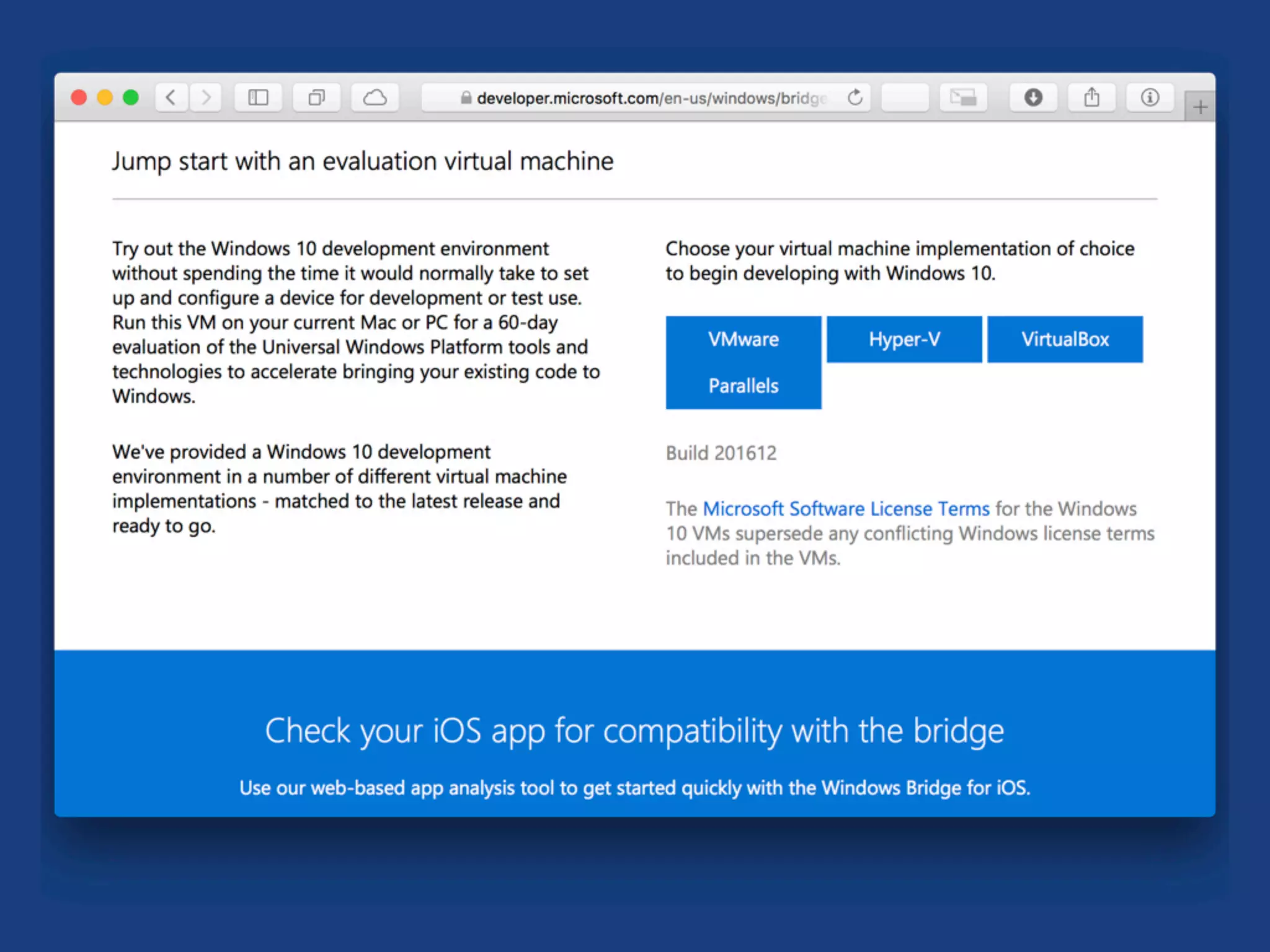
Task: Toggle the Safari sidebar
Action: (x=258, y=97)
